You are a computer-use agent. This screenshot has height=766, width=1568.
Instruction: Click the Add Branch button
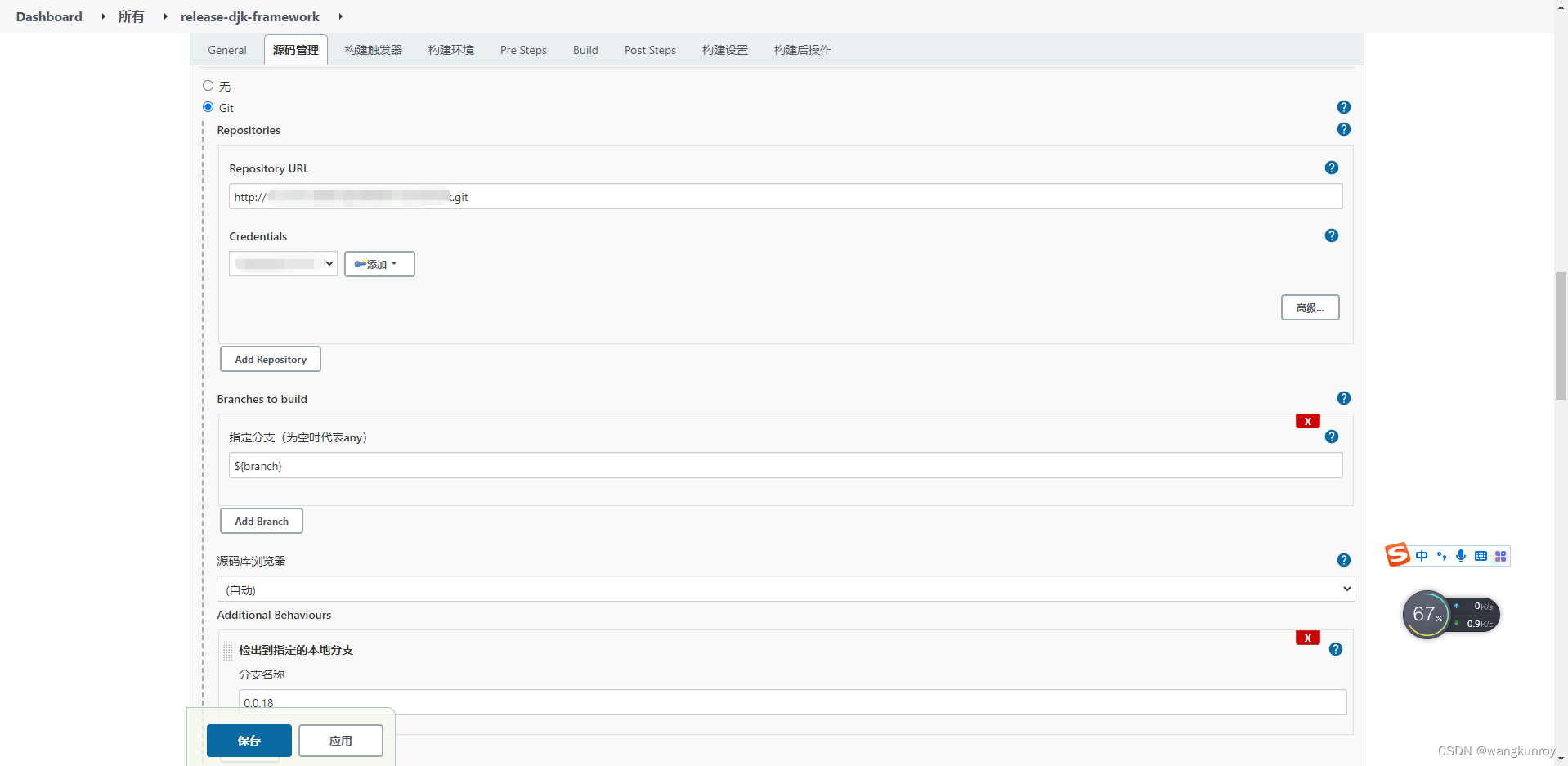(262, 521)
